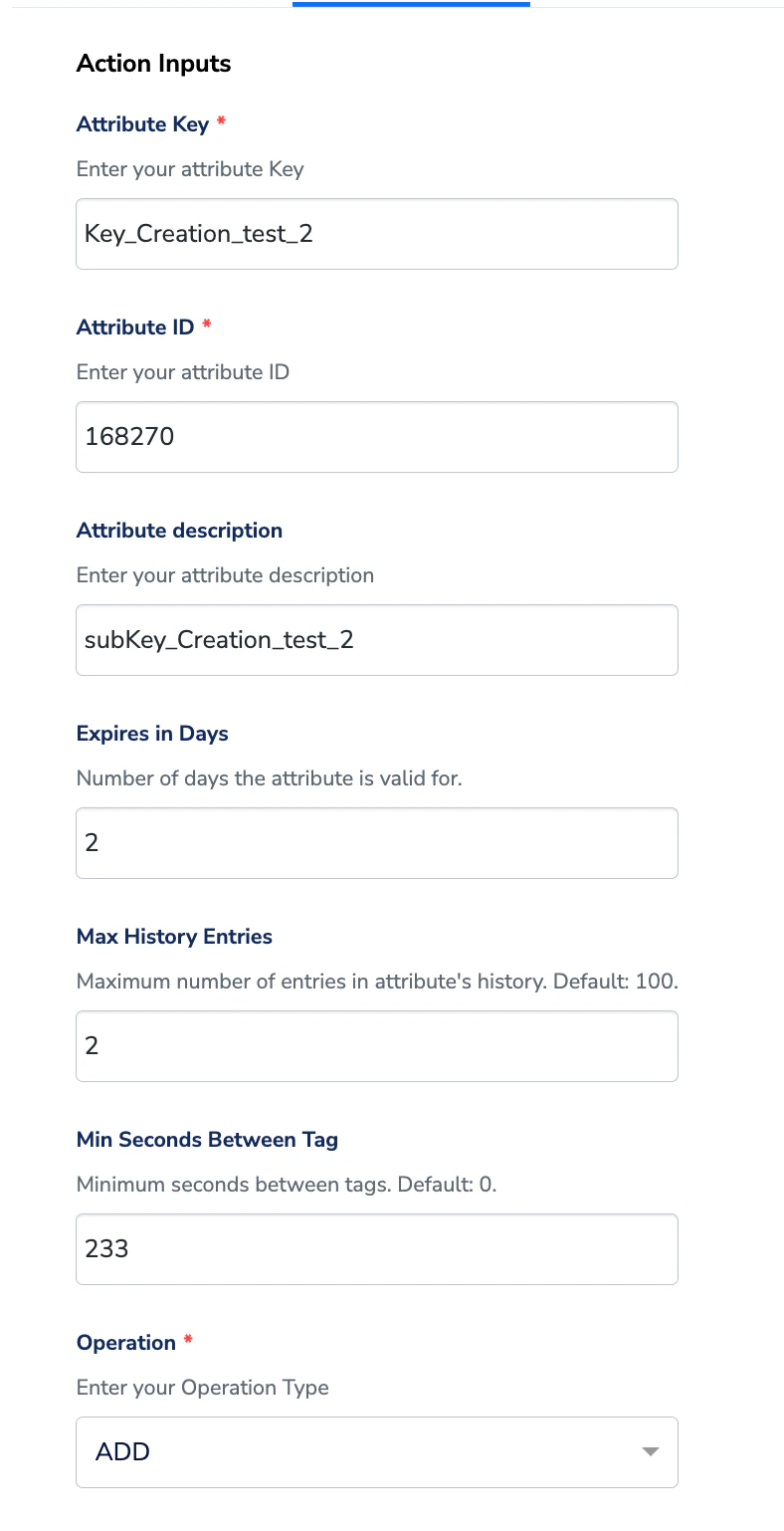Select the Max History Entries field
Image resolution: width=784 pixels, height=1531 pixels.
click(376, 1046)
